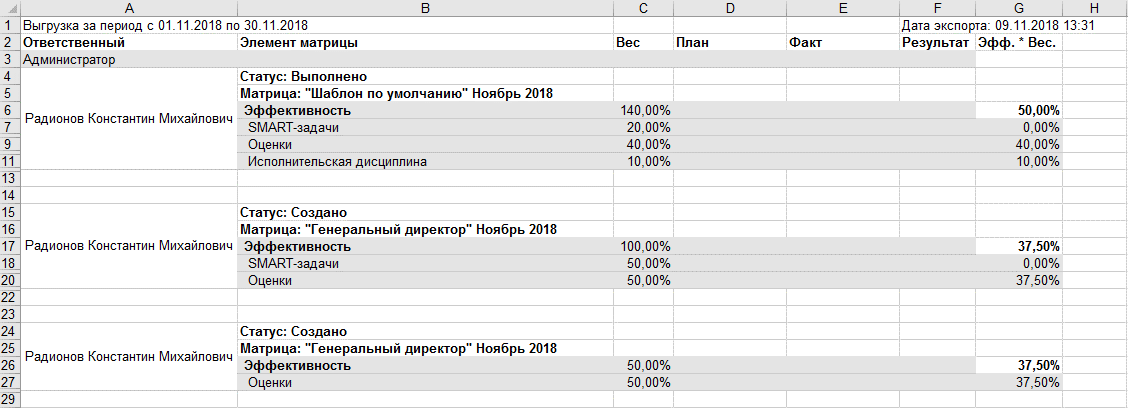Select the 'Шаблон по умолчанию' matrix cell
This screenshot has height=408, width=1128.
(x=398, y=93)
